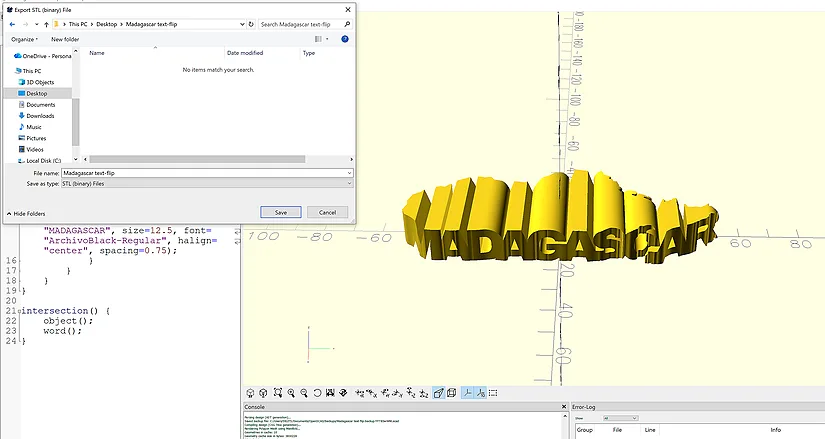Toggle Show Axes in viewport
Image resolution: width=825 pixels, height=439 pixels.
point(467,393)
